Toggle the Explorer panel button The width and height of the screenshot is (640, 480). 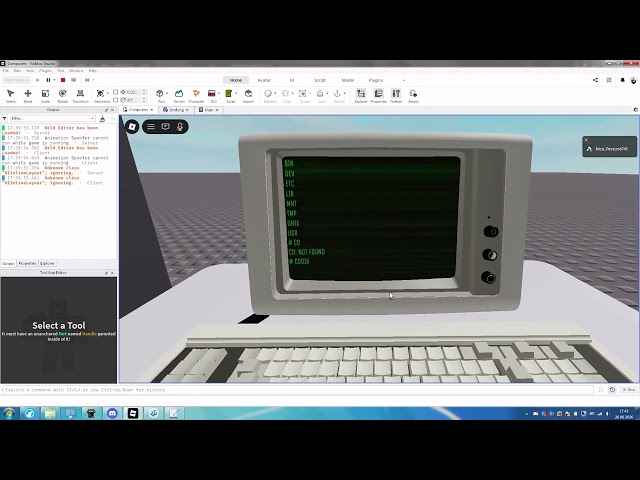(361, 96)
